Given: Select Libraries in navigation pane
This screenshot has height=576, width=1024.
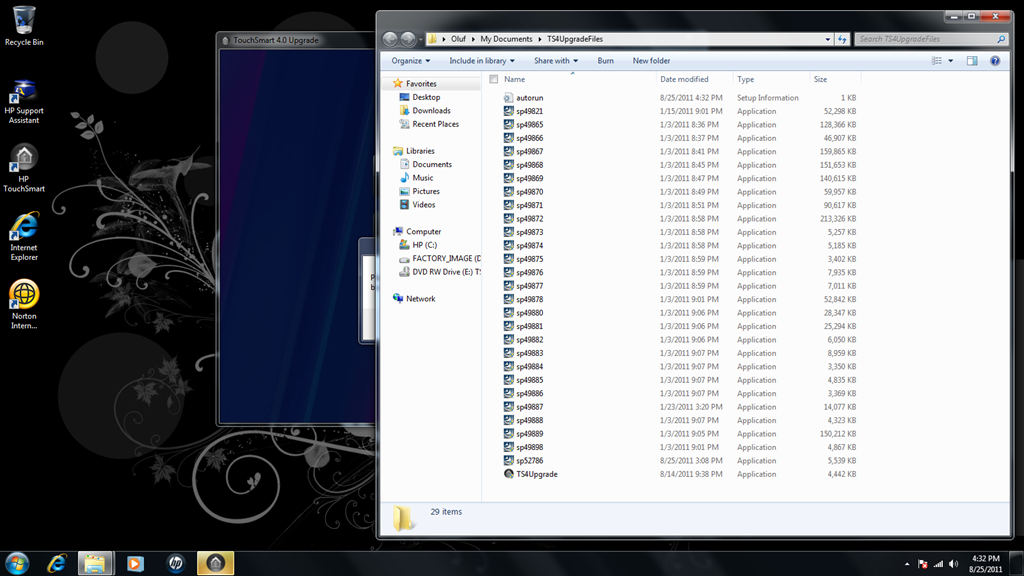Looking at the screenshot, I should click(x=420, y=151).
